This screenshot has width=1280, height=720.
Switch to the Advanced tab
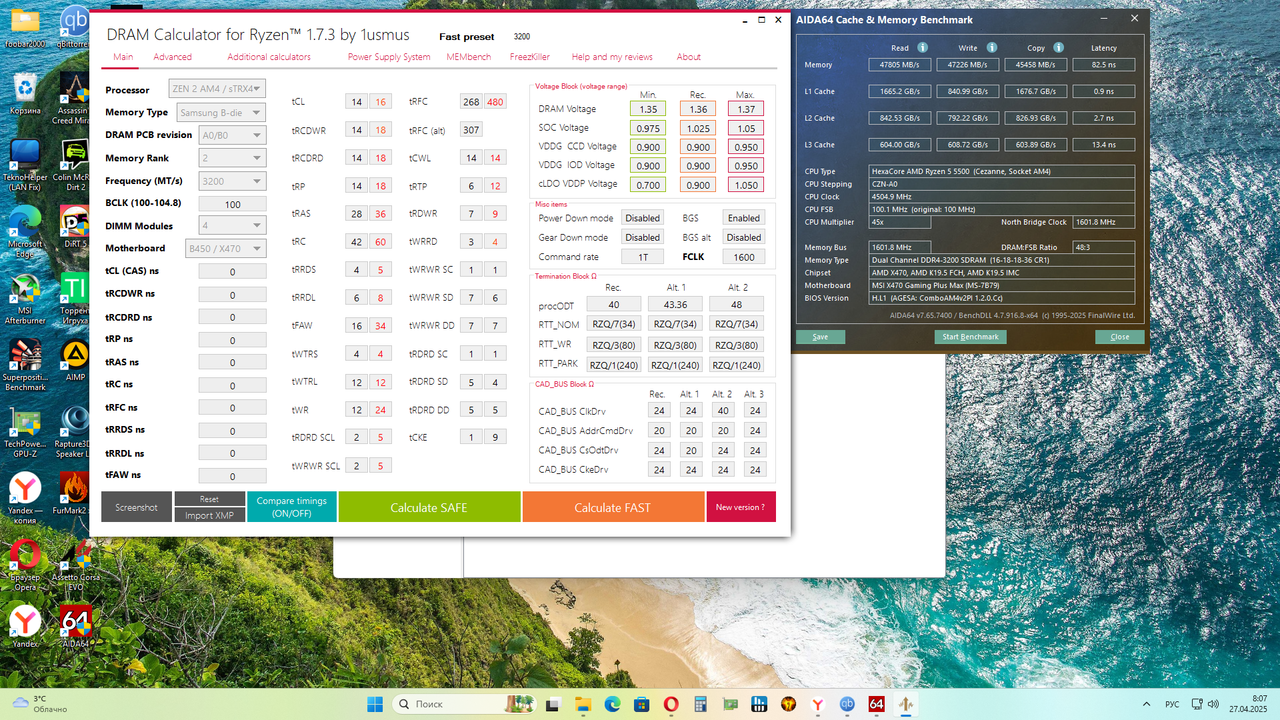pos(172,57)
